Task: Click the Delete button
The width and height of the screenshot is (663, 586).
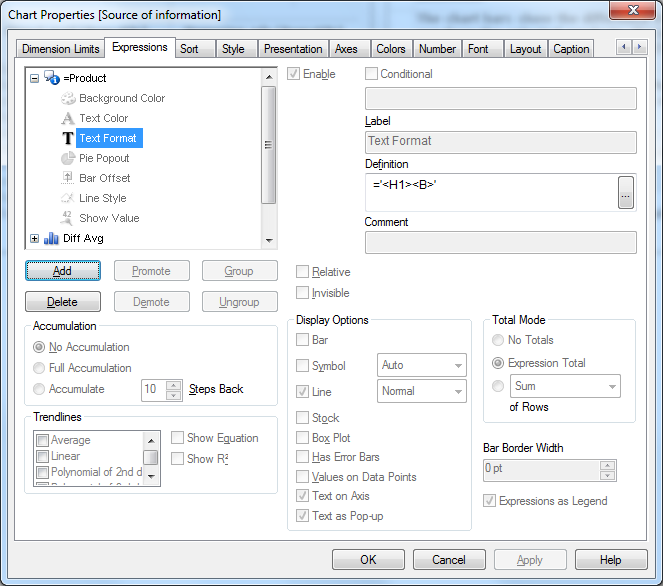Action: click(x=63, y=302)
